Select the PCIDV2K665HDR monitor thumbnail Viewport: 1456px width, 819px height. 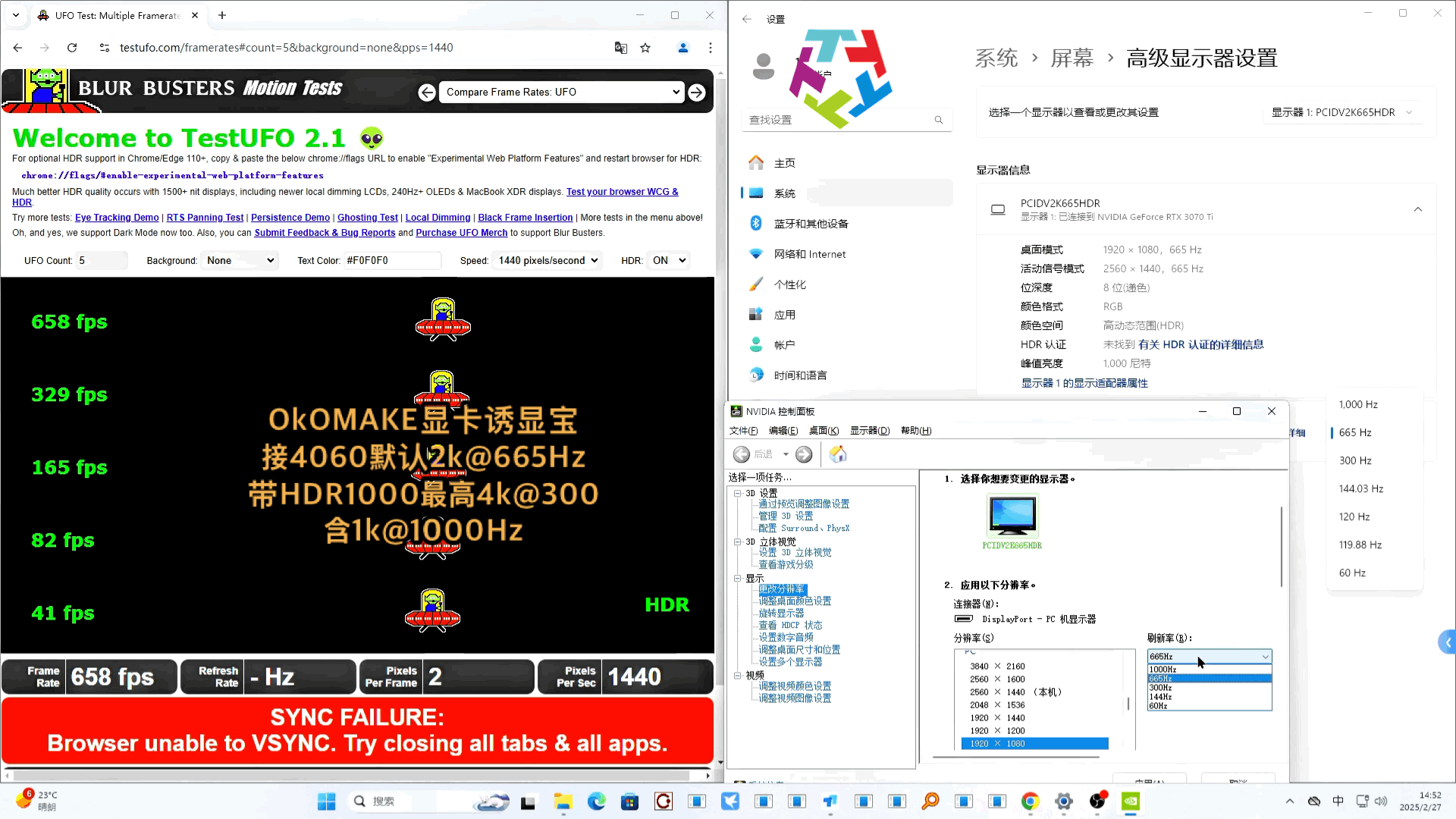(1012, 516)
